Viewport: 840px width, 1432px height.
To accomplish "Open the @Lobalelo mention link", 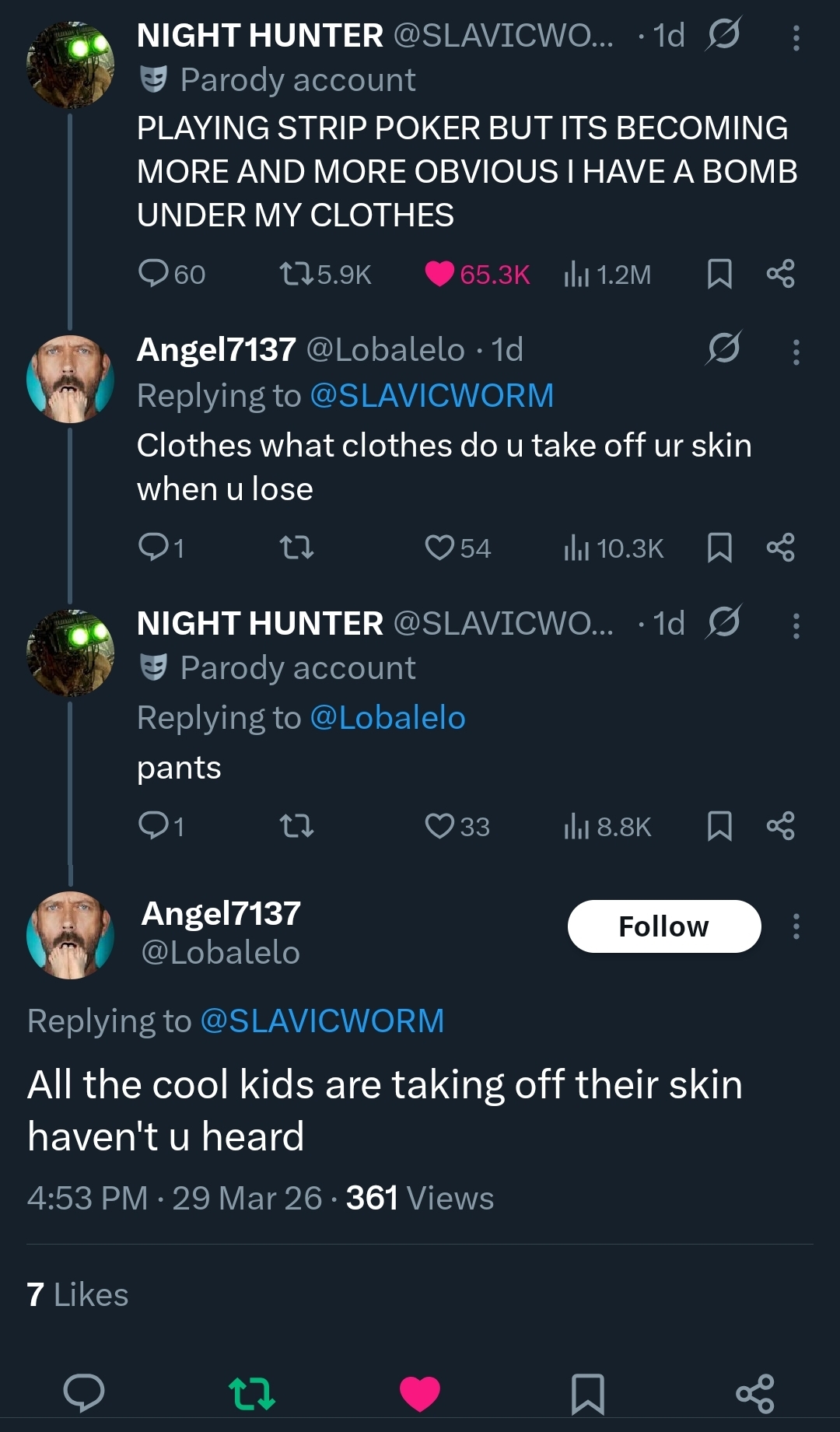I will [387, 718].
